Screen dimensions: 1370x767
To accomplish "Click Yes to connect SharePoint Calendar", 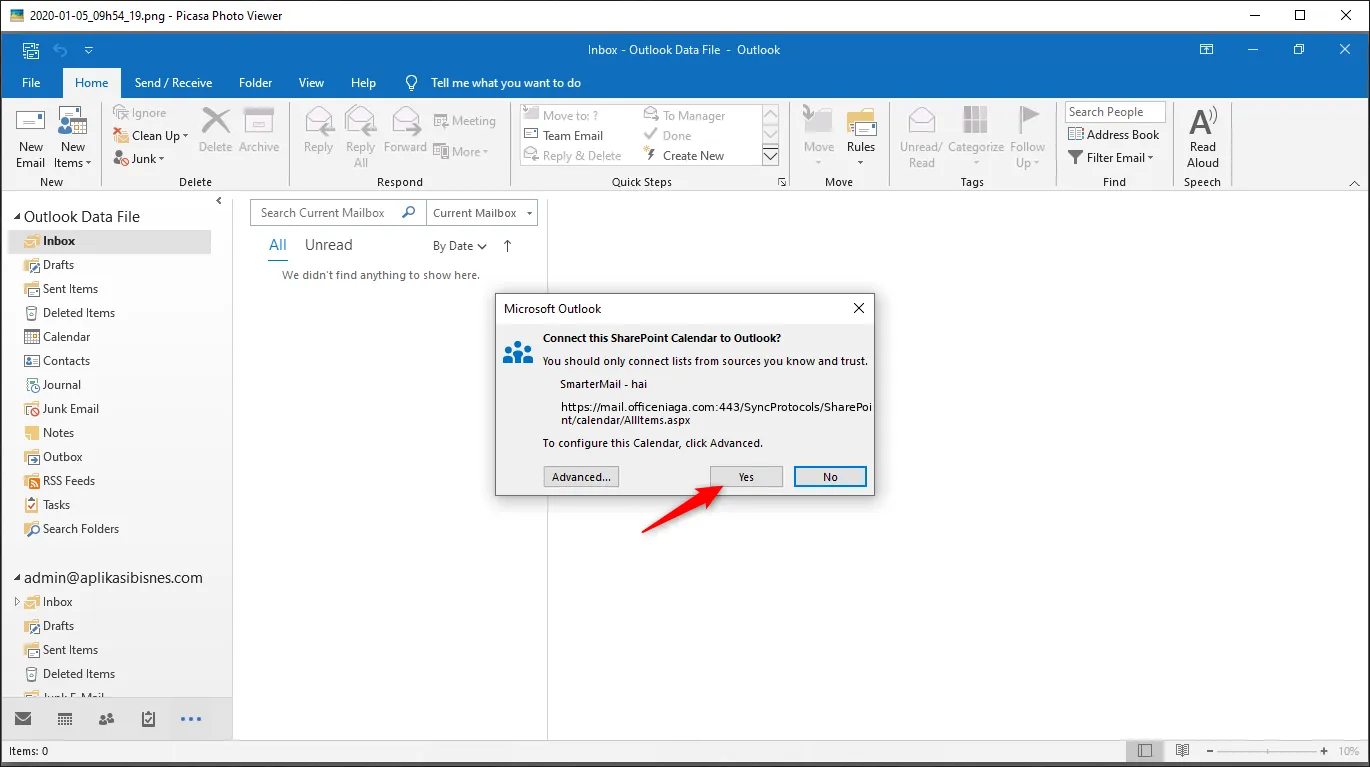I will point(746,477).
